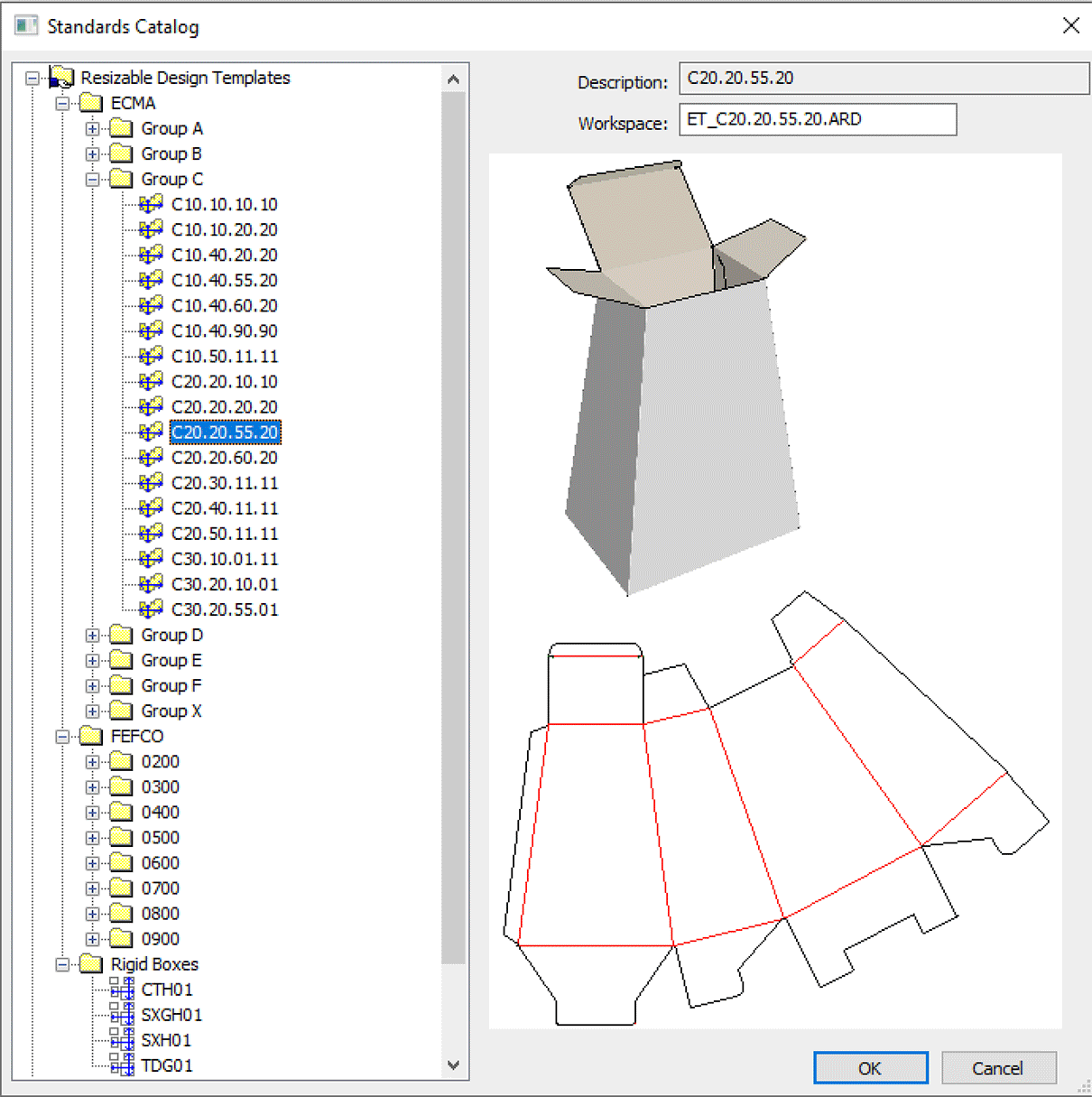Image resolution: width=1092 pixels, height=1097 pixels.
Task: Click the C10.40.60.20 template icon
Action: [151, 305]
